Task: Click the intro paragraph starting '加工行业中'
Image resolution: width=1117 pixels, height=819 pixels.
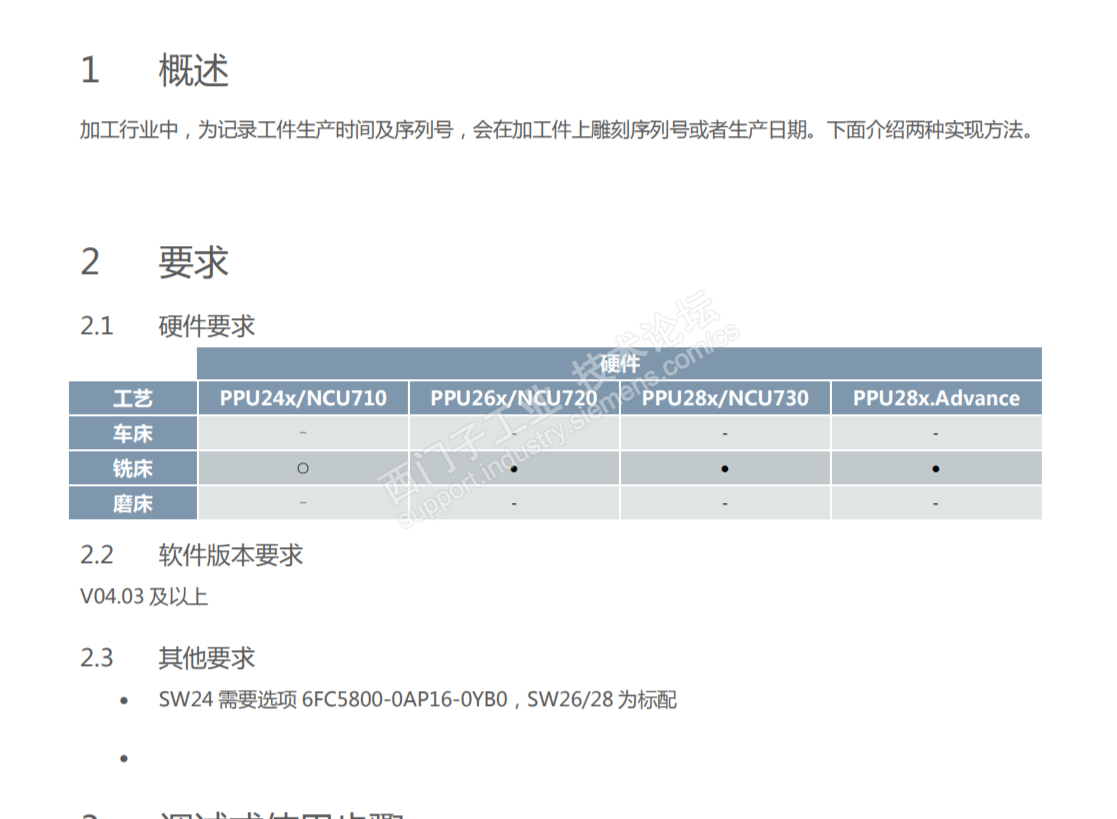Action: (556, 130)
